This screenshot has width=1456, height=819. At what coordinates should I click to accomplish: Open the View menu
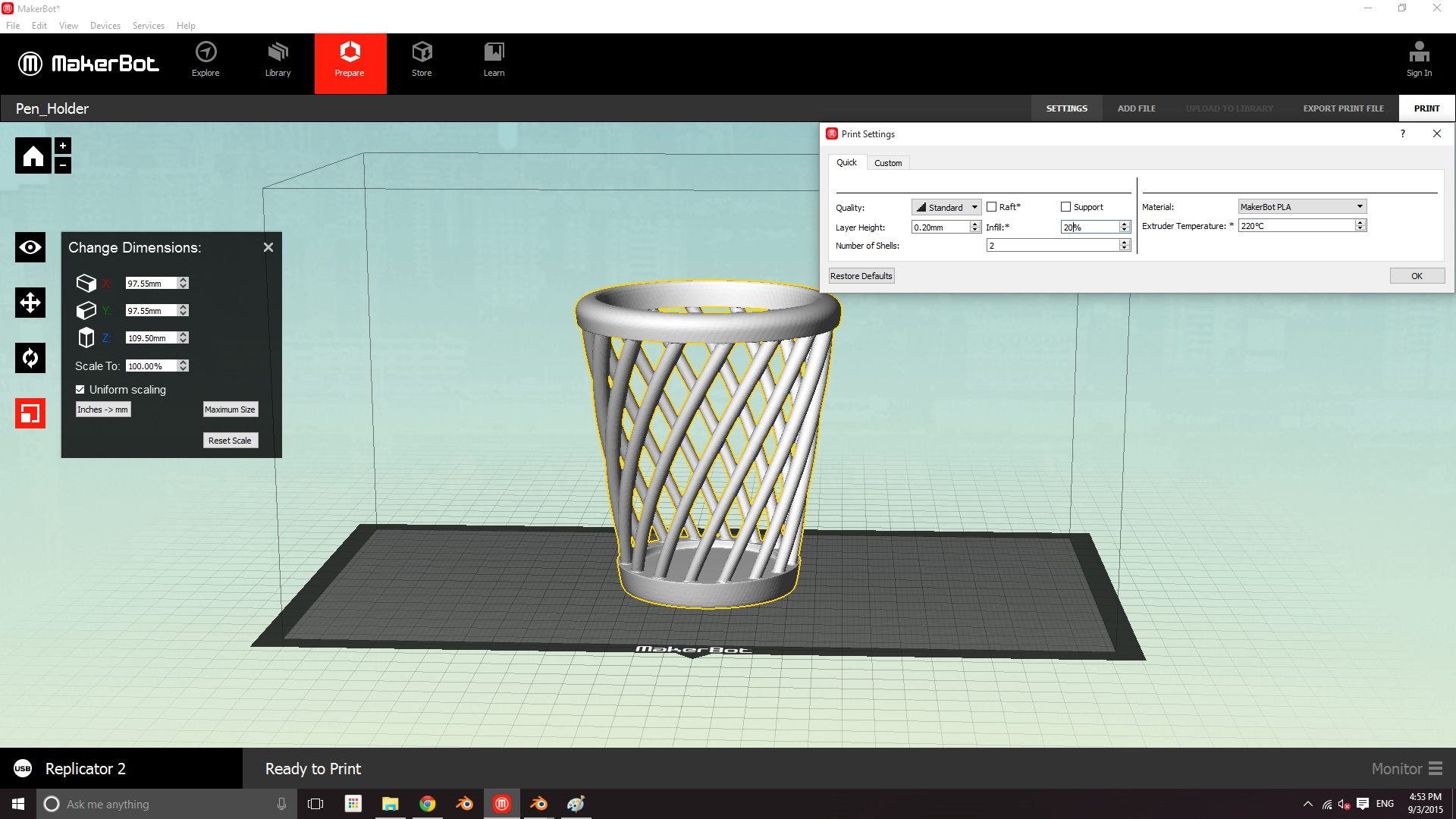(x=68, y=25)
